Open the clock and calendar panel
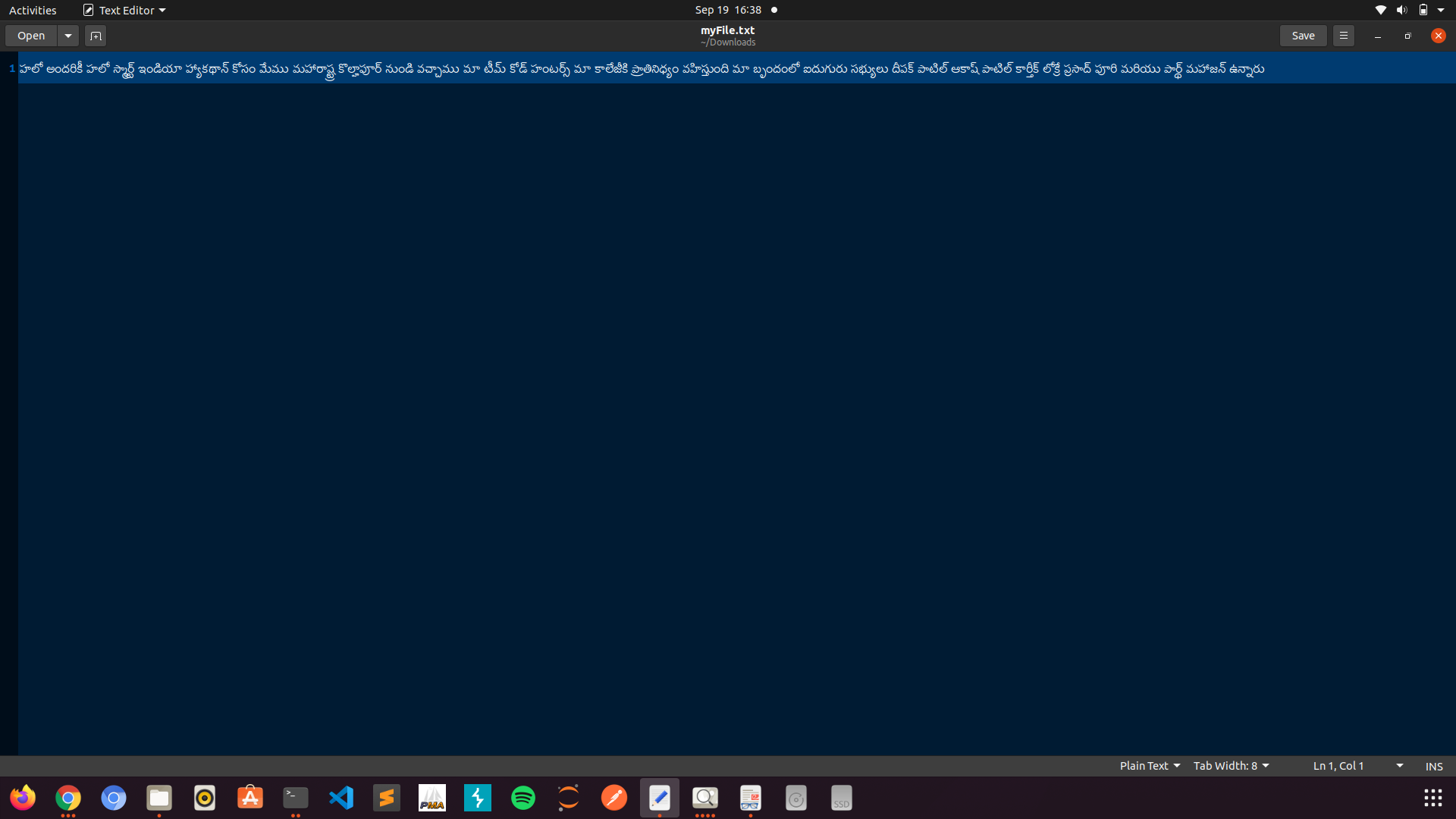 (x=728, y=10)
